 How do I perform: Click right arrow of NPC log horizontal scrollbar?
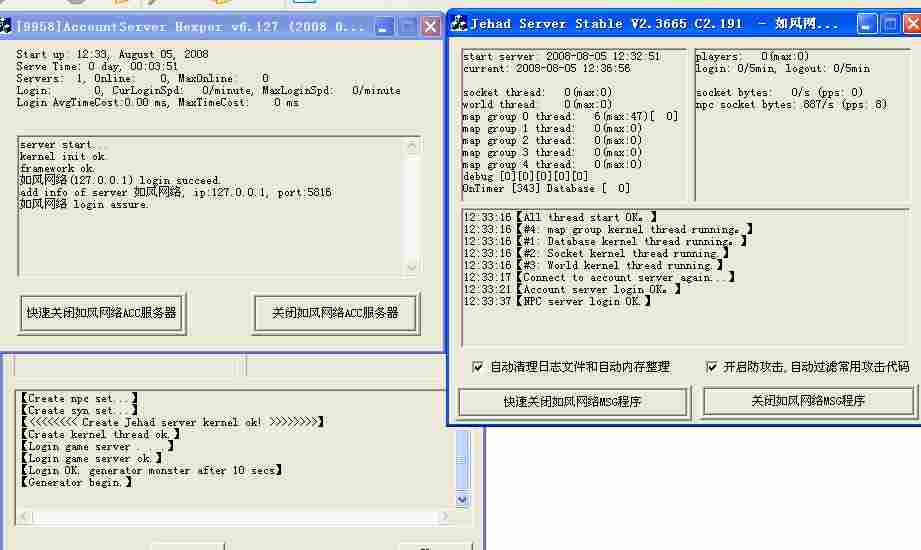coord(443,517)
